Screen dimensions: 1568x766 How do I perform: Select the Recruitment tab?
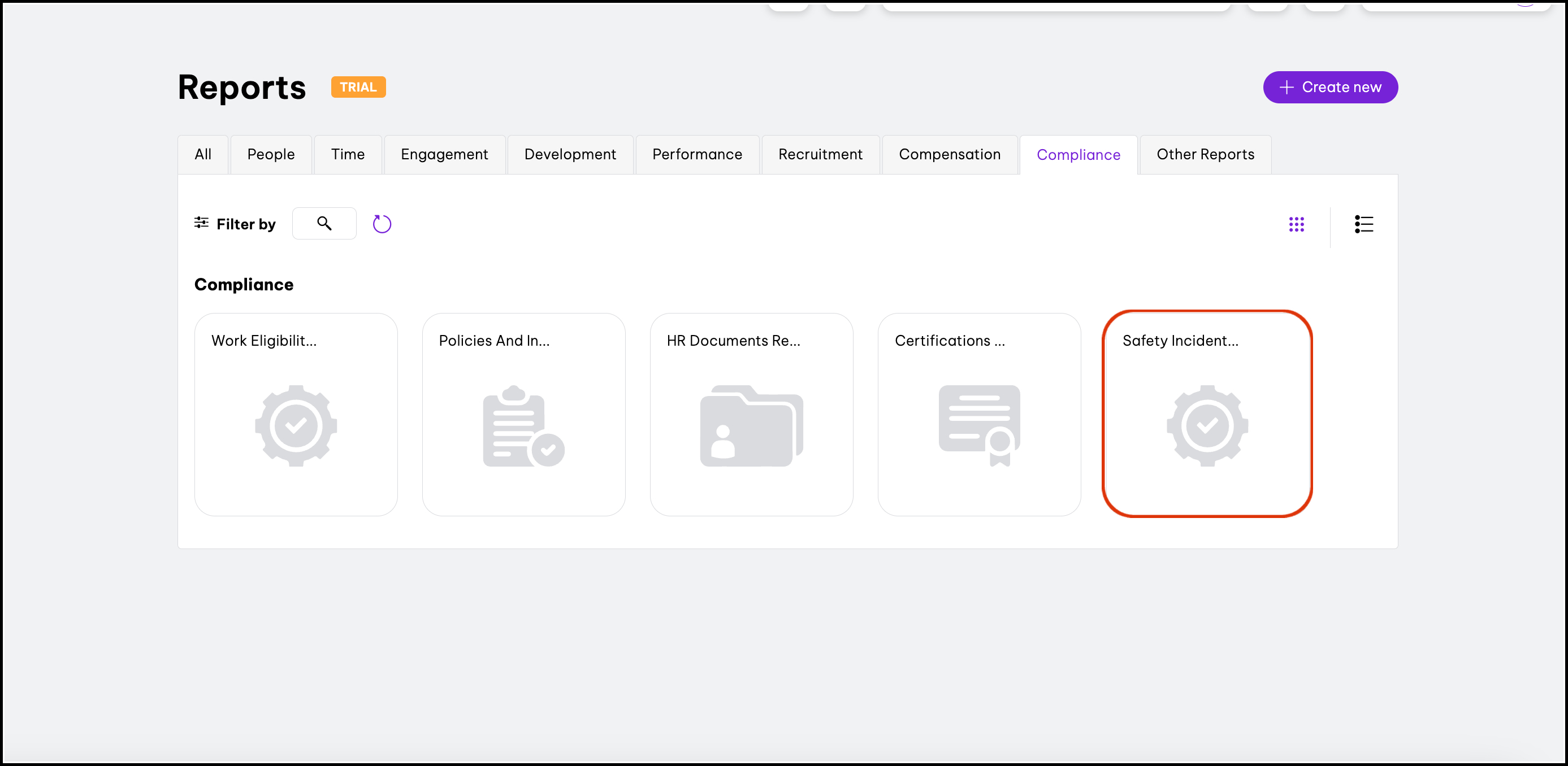[x=820, y=155]
